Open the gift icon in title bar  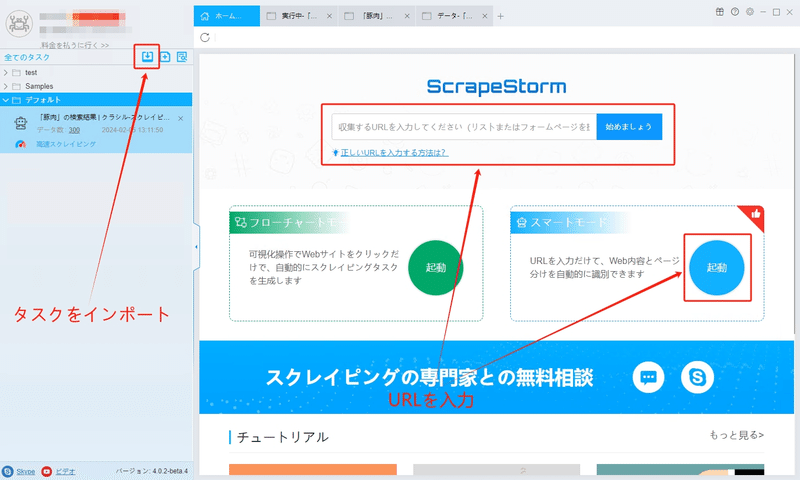pos(719,12)
